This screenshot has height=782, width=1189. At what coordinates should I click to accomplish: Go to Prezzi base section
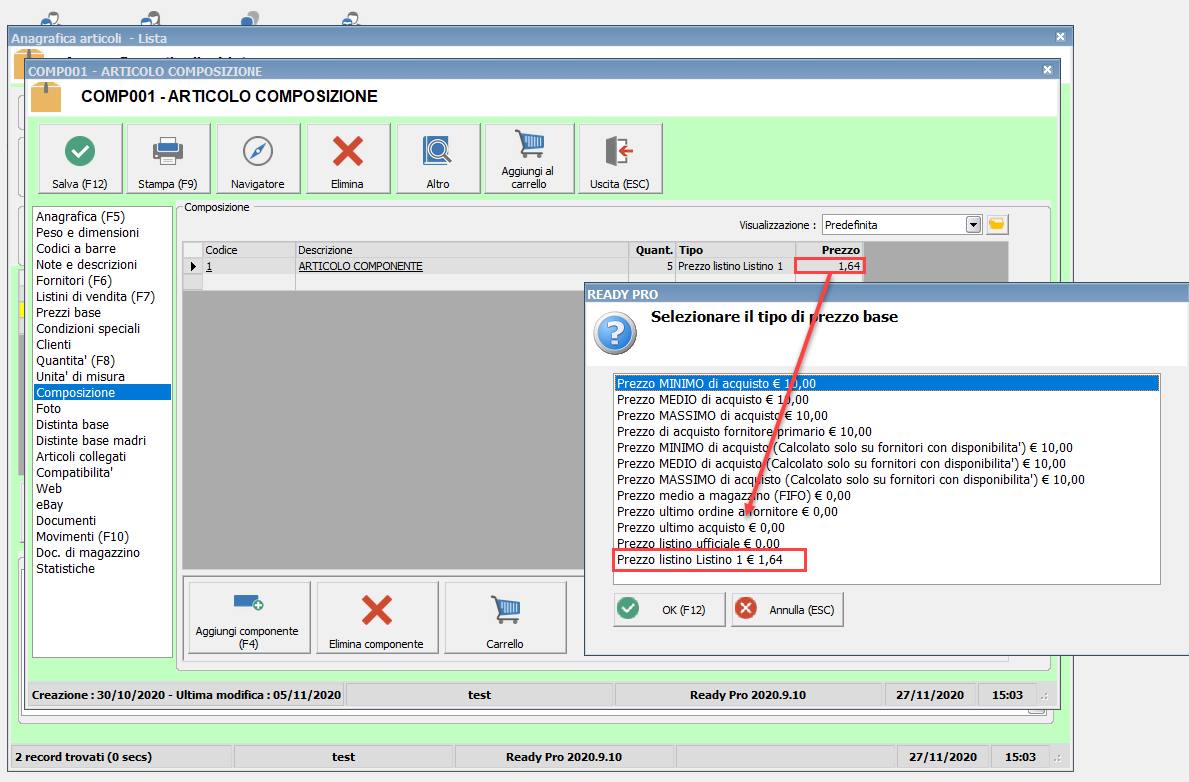[x=68, y=312]
